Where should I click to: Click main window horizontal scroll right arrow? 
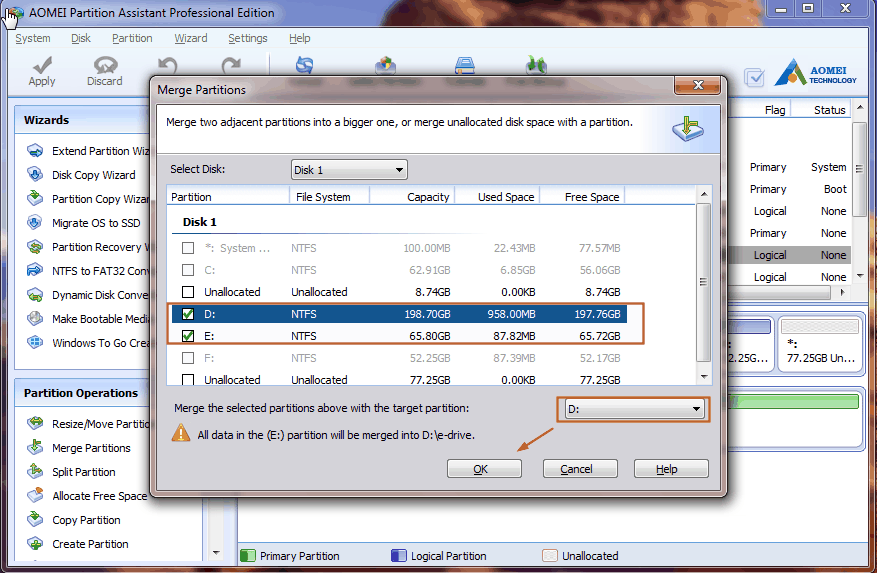coord(842,292)
